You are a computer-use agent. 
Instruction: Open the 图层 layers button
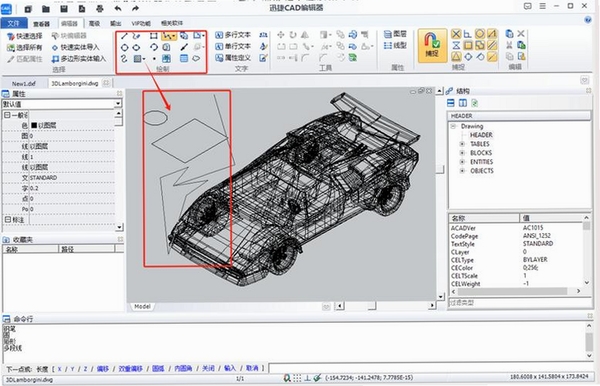tap(395, 34)
